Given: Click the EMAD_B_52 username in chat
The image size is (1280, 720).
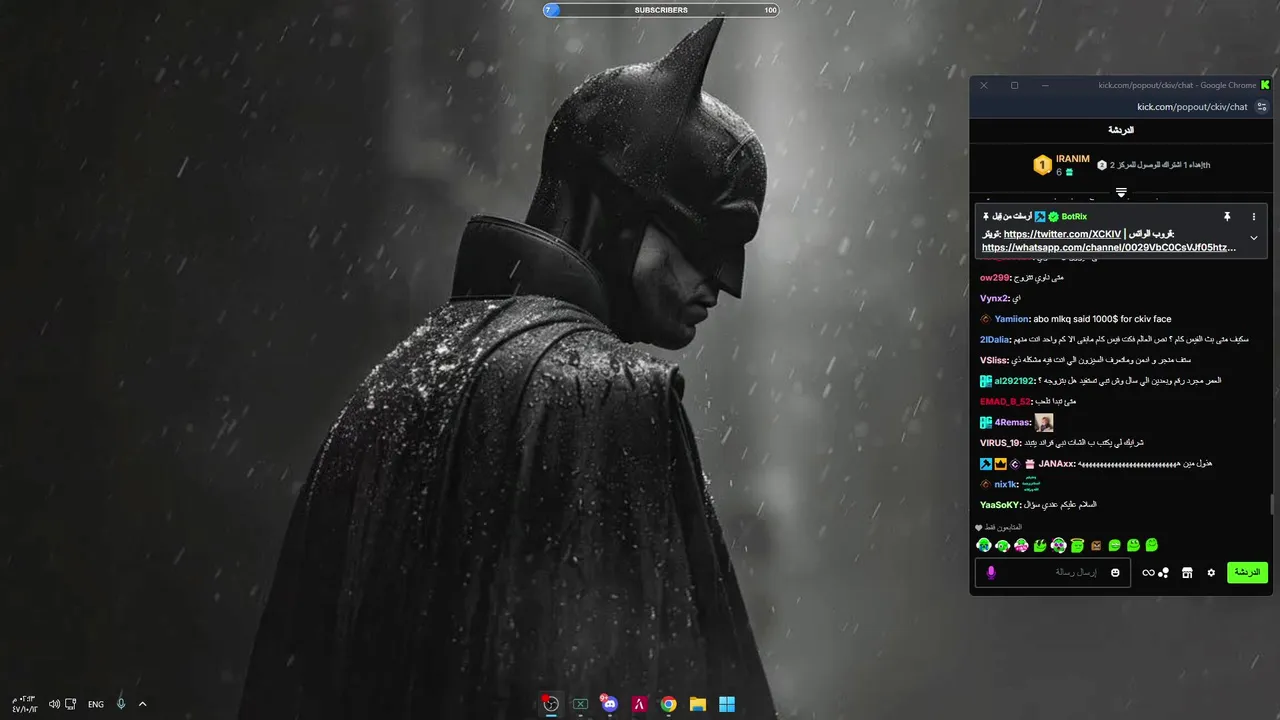Looking at the screenshot, I should pos(1005,401).
